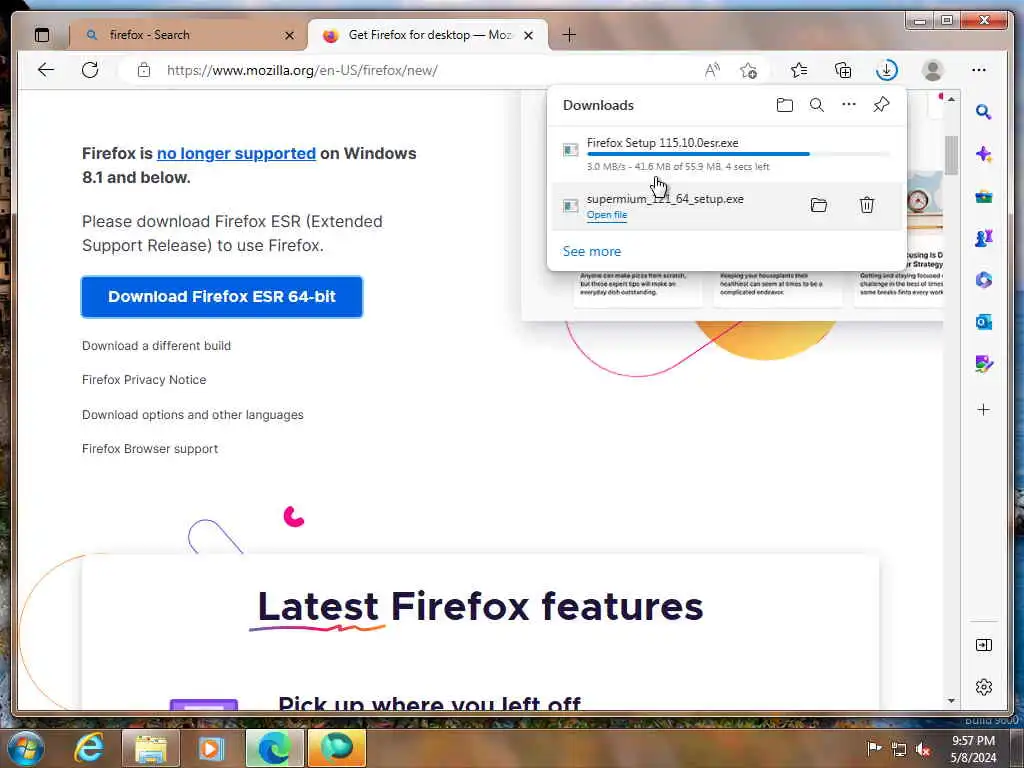This screenshot has width=1024, height=768.
Task: Open Tools briefcase icon in sidebar
Action: (984, 197)
